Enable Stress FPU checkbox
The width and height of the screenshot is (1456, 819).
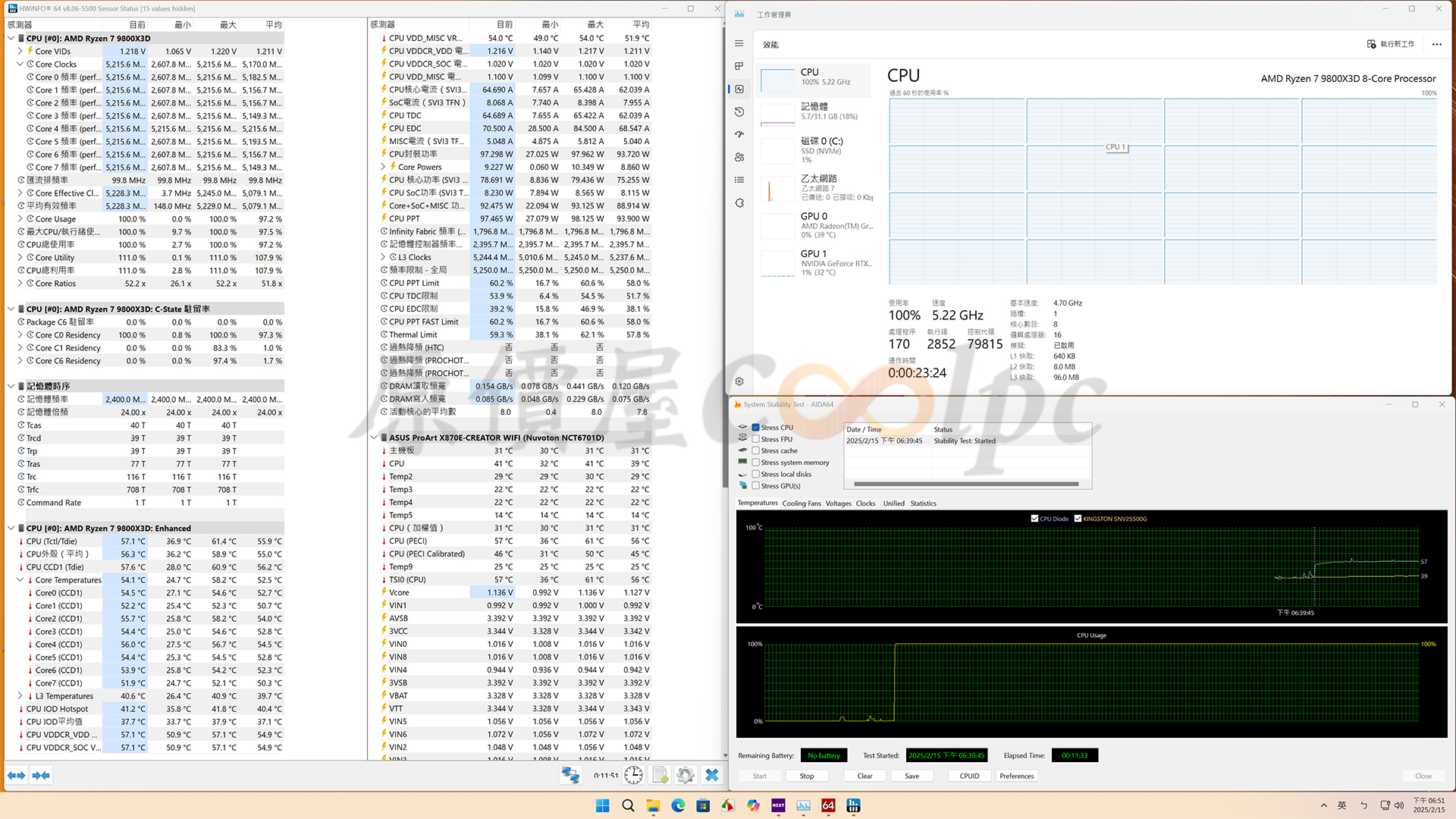pos(755,439)
